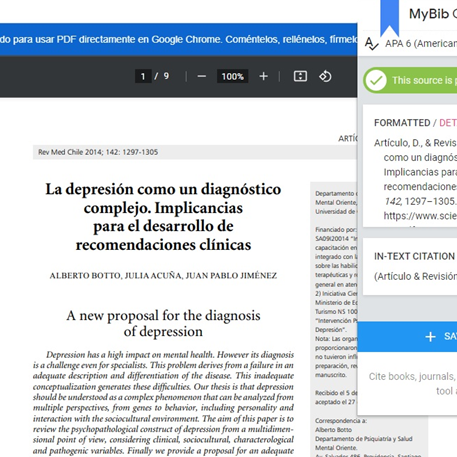Viewport: 457px width, 457px height.
Task: Click the fit to page icon
Action: pos(300,76)
